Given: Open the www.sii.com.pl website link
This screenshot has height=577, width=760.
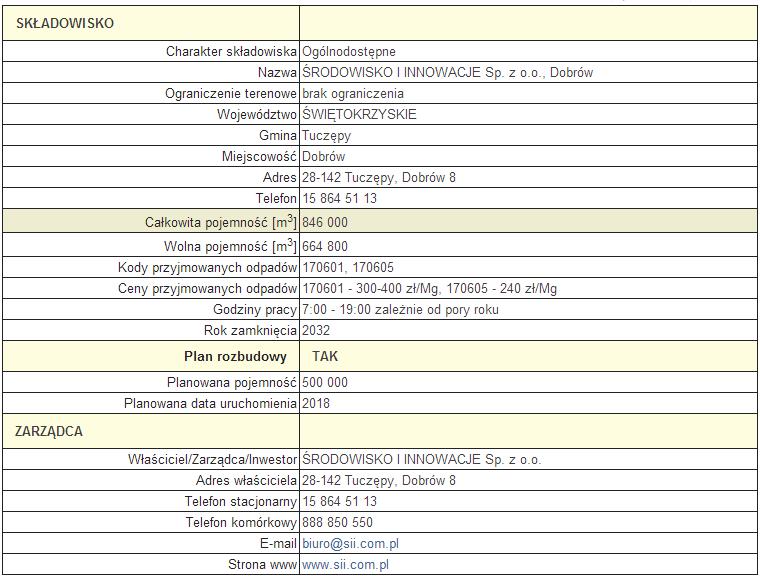Looking at the screenshot, I should 346,564.
